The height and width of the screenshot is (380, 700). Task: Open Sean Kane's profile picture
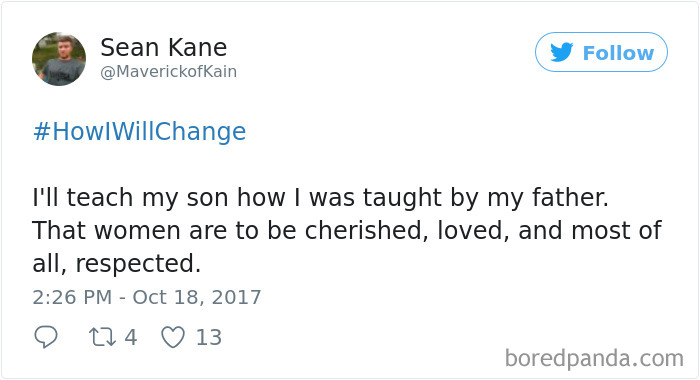59,59
